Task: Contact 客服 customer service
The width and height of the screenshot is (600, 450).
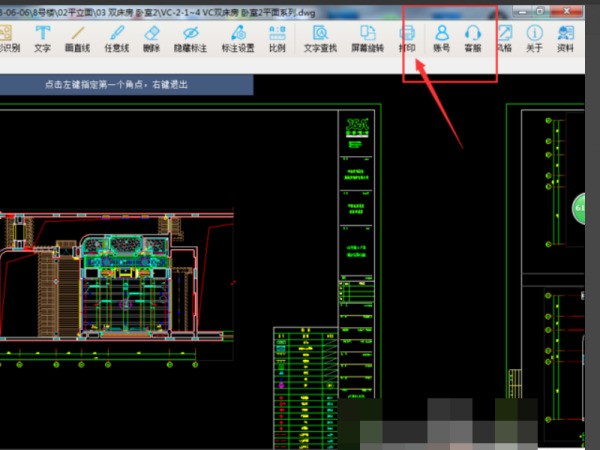Action: [x=473, y=38]
